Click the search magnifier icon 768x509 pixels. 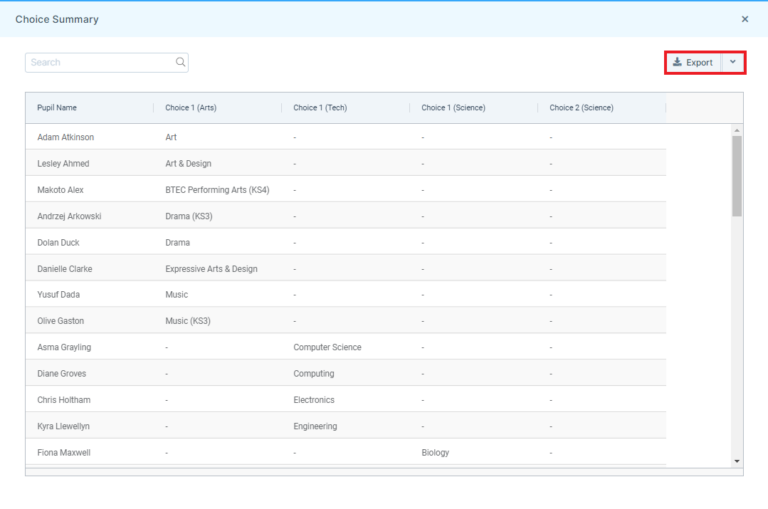click(x=180, y=62)
